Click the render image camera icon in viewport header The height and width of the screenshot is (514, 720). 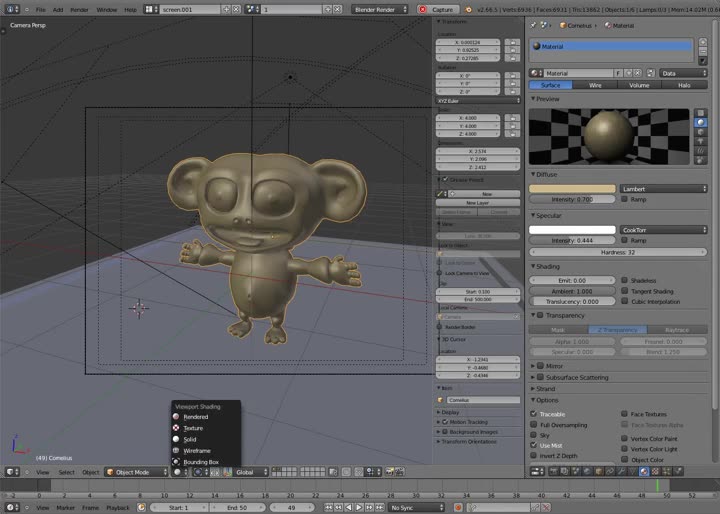pyautogui.click(x=390, y=472)
